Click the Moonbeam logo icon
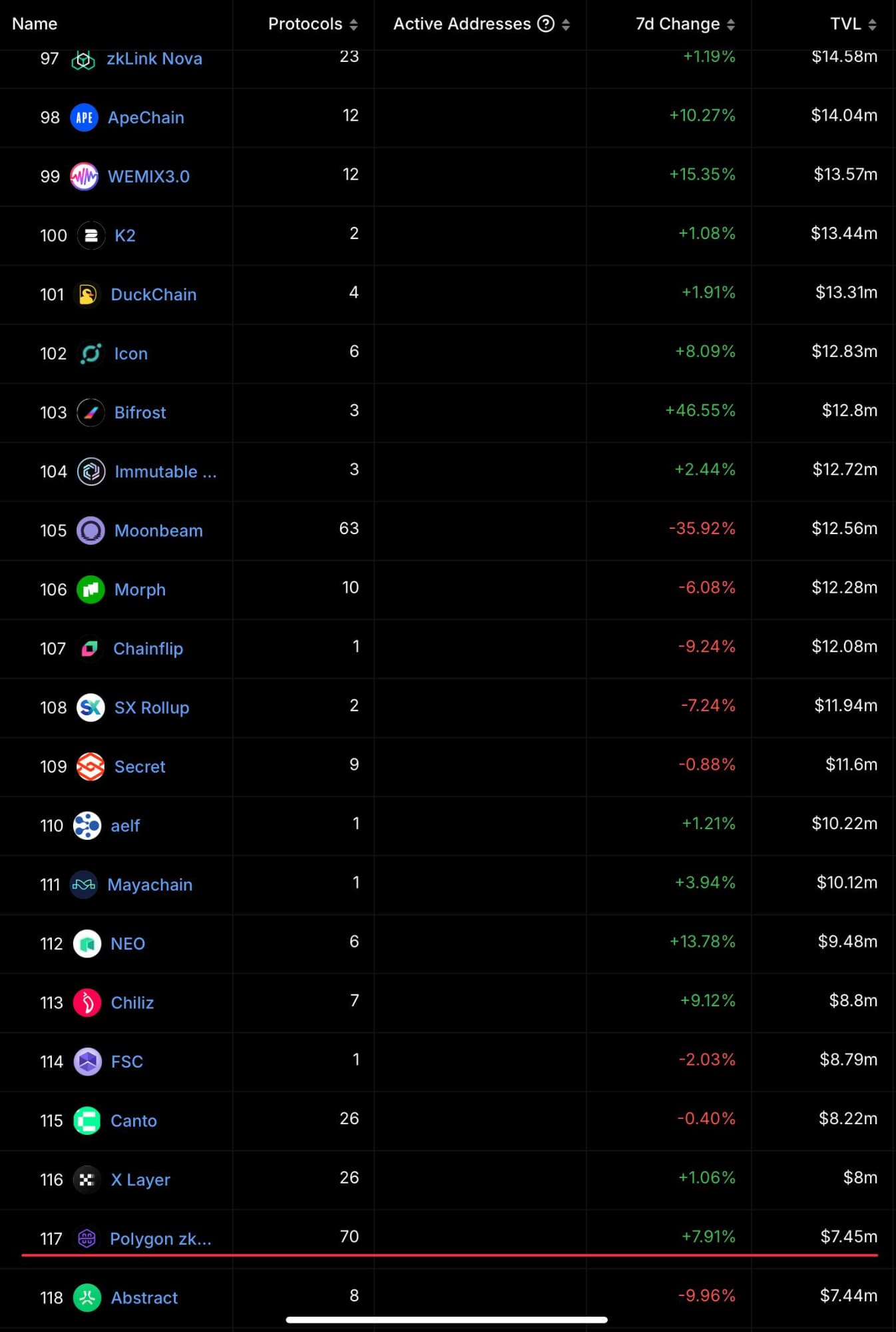The height and width of the screenshot is (1332, 896). coord(91,531)
